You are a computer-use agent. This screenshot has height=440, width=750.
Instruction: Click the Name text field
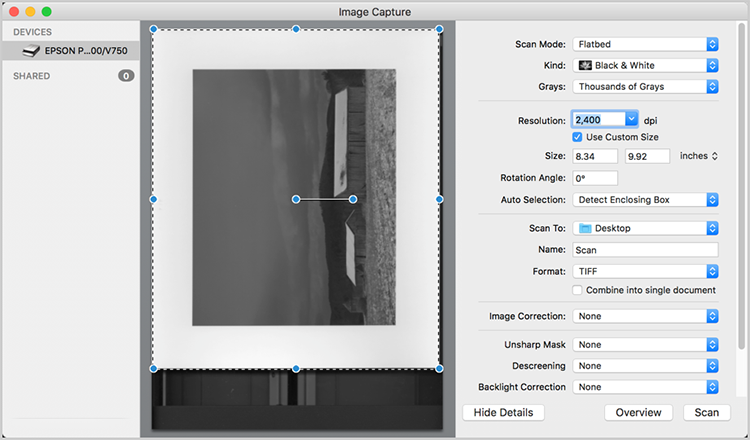(645, 250)
